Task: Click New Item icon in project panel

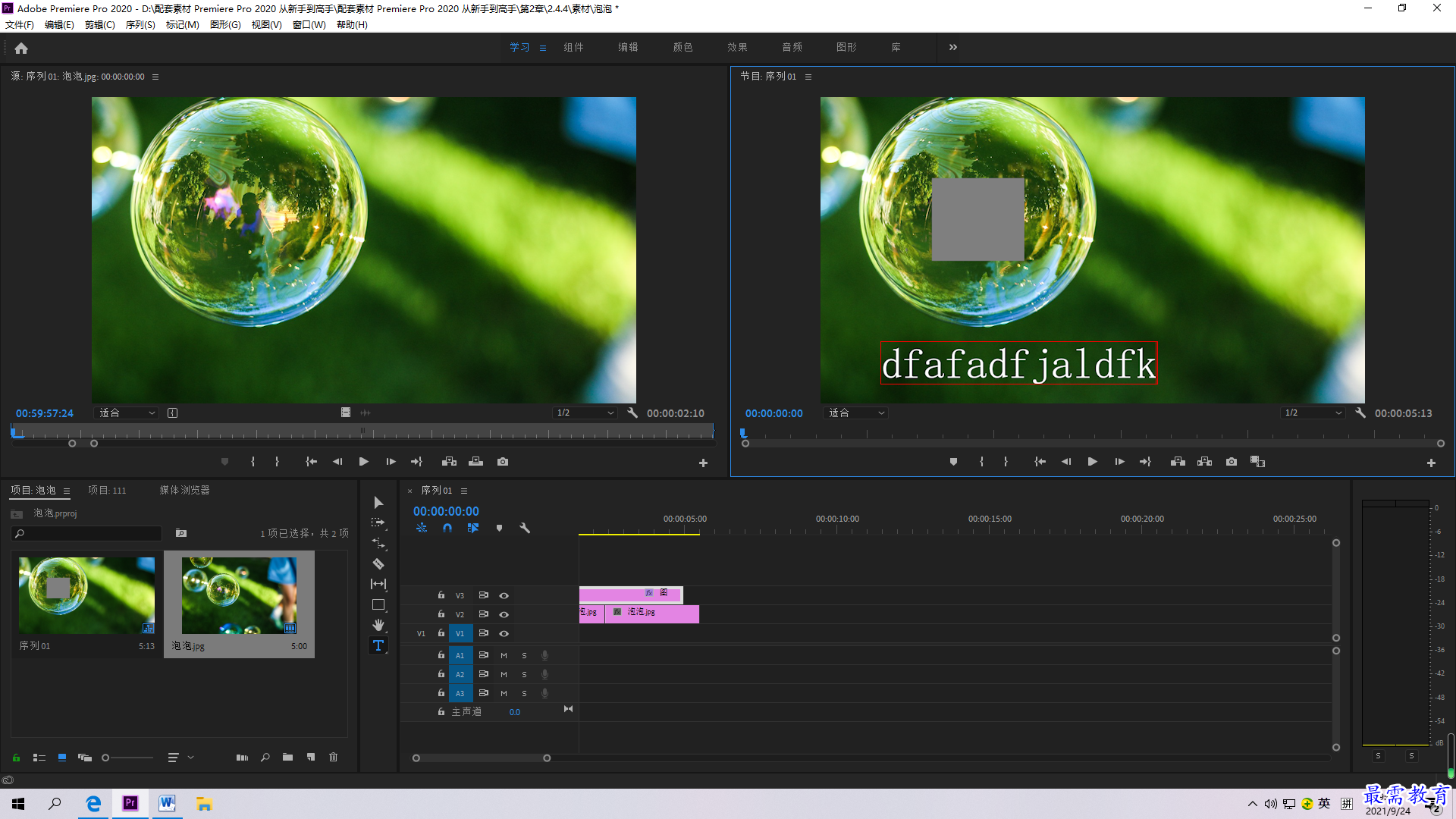Action: coord(311,758)
